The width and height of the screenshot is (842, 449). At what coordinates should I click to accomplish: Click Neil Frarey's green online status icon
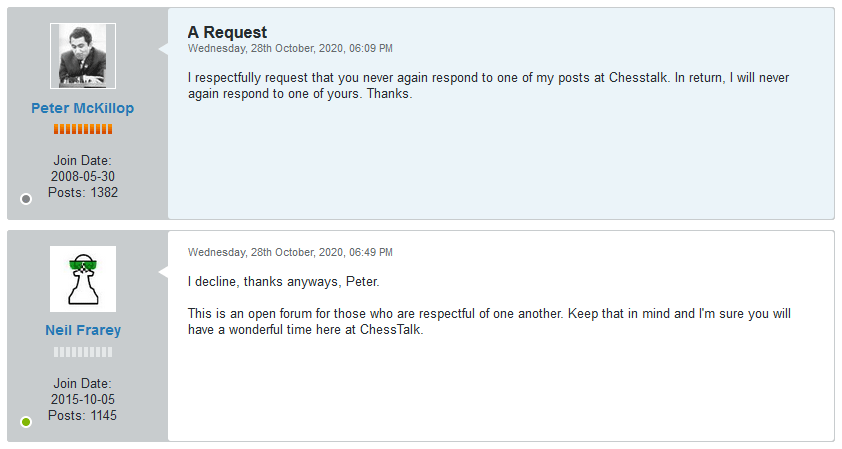26,422
